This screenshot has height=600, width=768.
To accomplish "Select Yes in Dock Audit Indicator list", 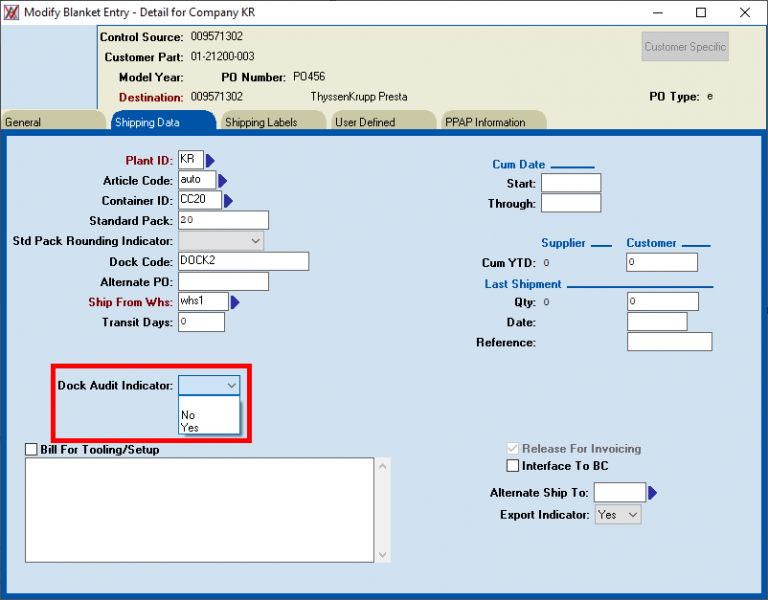I will pos(190,427).
